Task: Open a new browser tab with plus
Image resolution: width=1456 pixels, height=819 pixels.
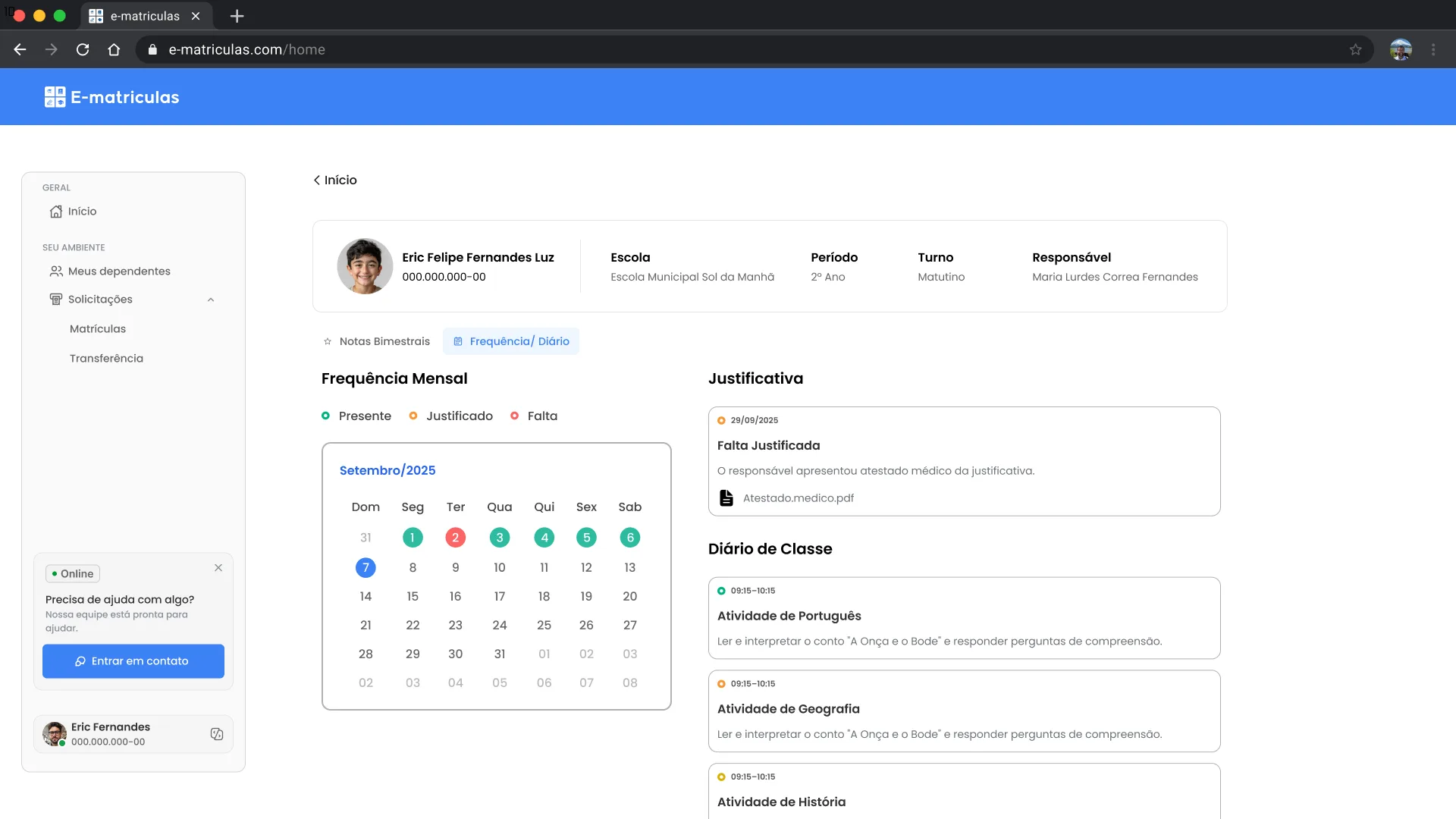Action: [x=237, y=16]
